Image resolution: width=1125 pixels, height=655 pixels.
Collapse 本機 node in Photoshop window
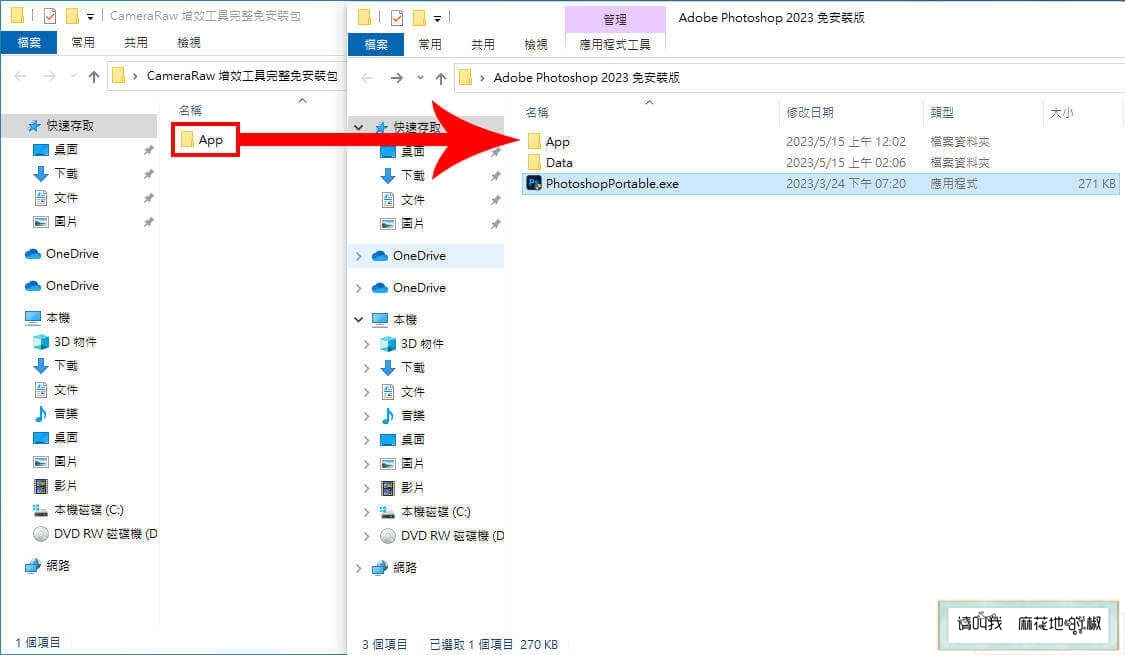point(359,320)
